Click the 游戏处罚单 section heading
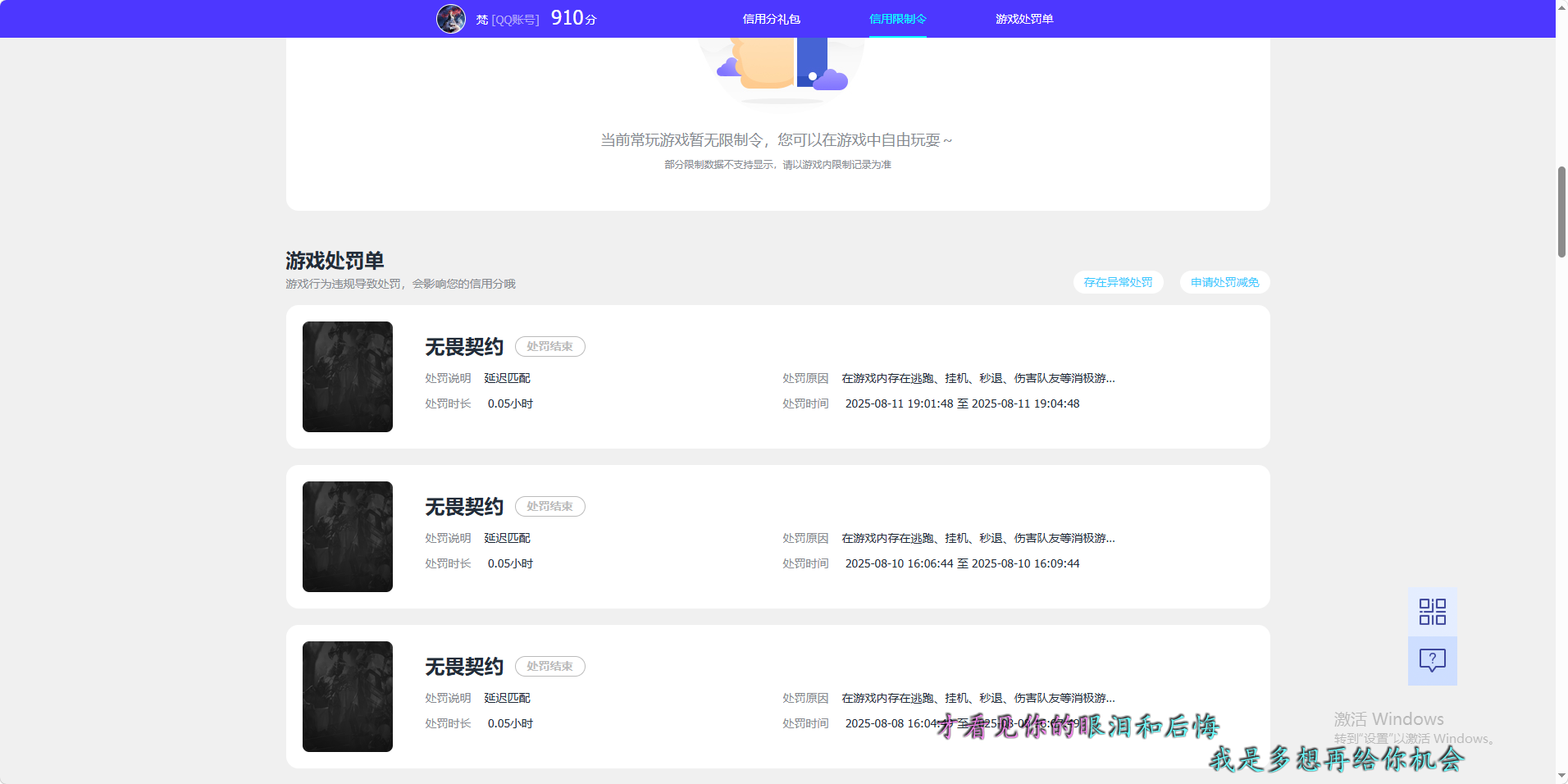Image resolution: width=1568 pixels, height=784 pixels. (x=335, y=261)
